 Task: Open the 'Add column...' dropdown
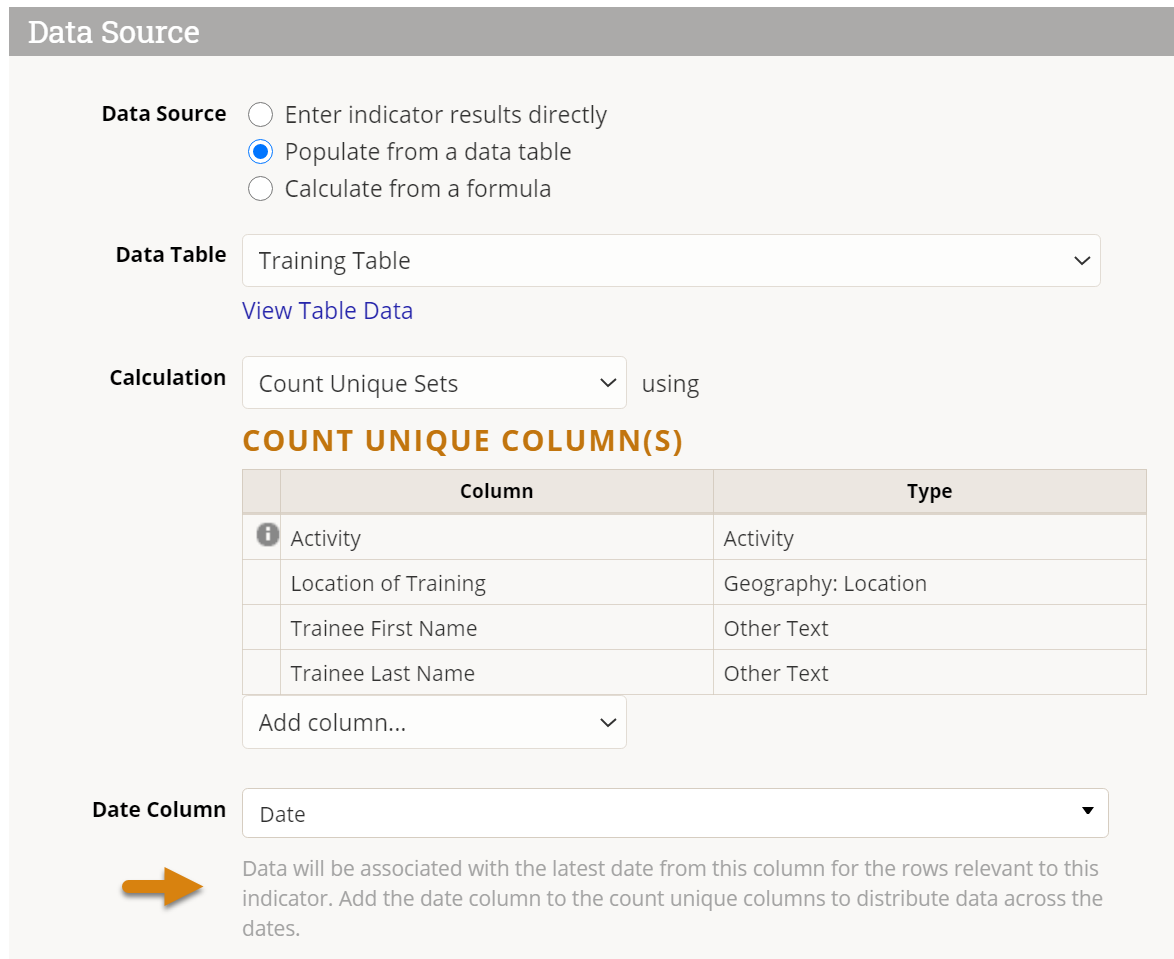(434, 722)
